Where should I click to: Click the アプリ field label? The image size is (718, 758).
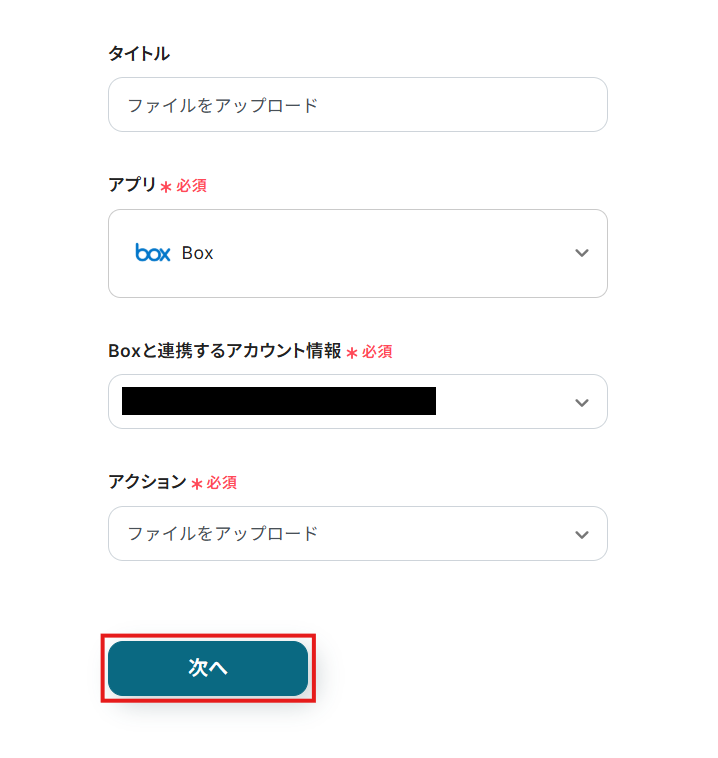132,185
